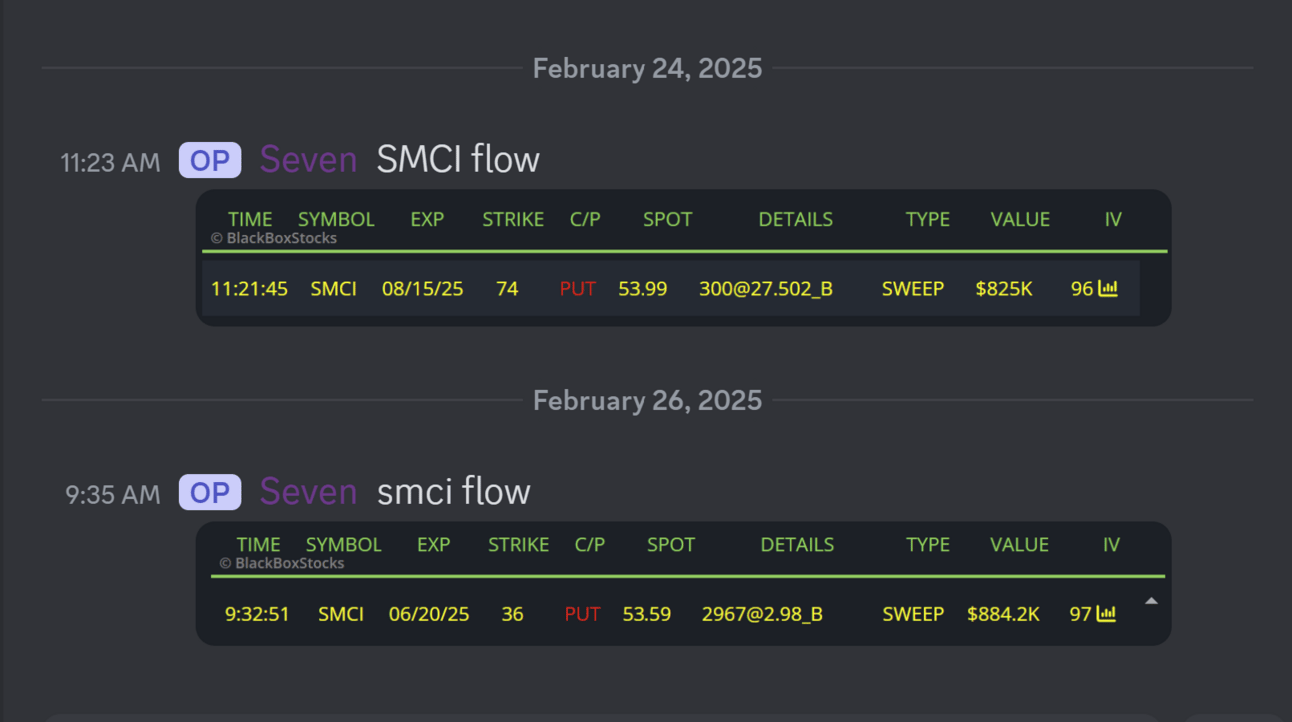This screenshot has width=1292, height=722.
Task: Click the $884.2K value cell
Action: coord(1003,614)
